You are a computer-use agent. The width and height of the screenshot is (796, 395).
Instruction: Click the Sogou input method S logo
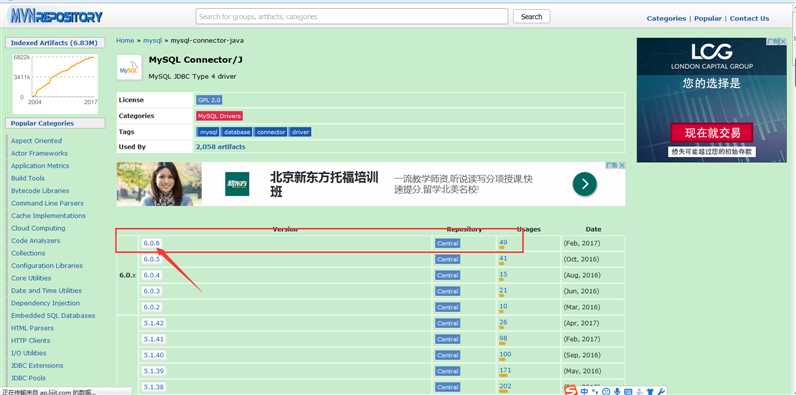pos(571,390)
